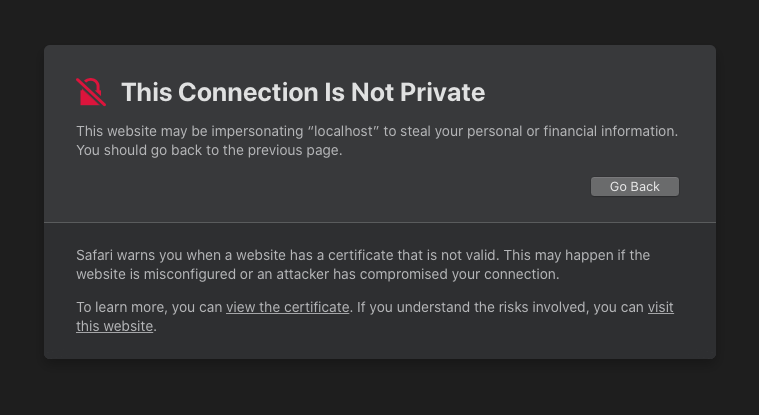Follow the 'visit this website' link

660,308
